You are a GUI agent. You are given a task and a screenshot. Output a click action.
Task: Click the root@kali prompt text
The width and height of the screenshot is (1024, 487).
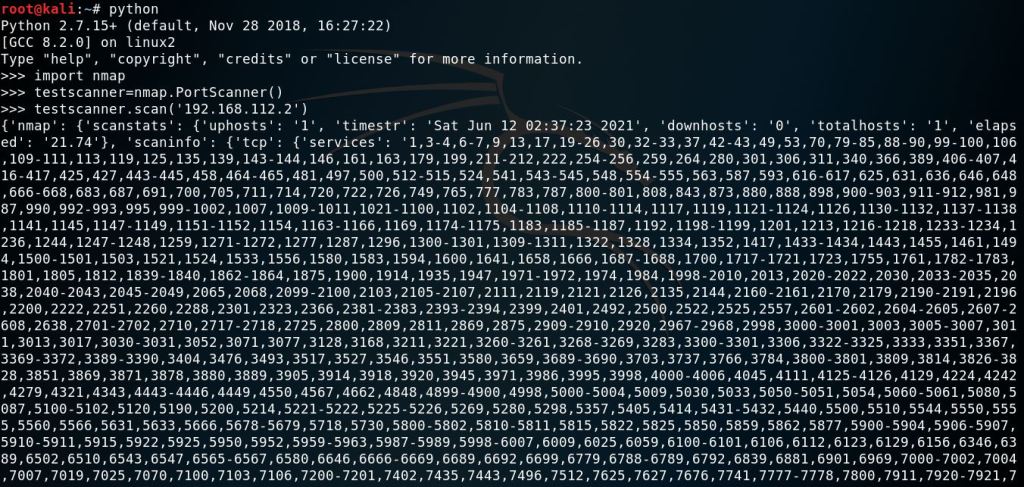pyautogui.click(x=37, y=9)
